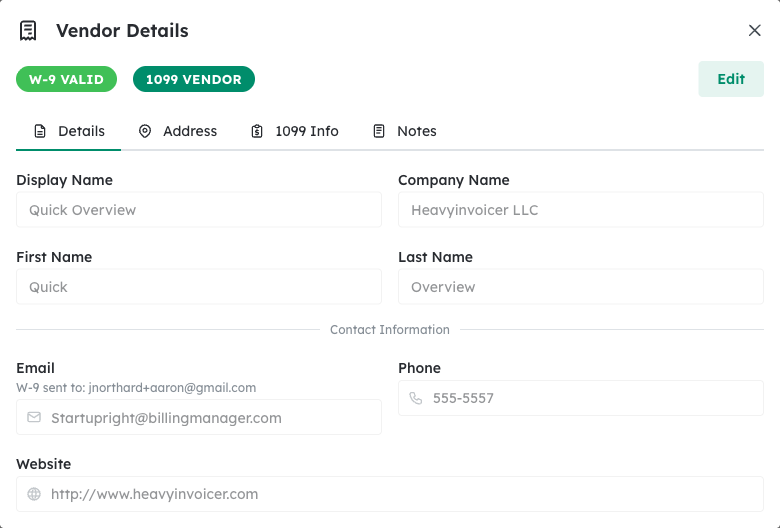Click the 1099 VENDOR badge
Screen dimensions: 780x528
[x=194, y=79]
